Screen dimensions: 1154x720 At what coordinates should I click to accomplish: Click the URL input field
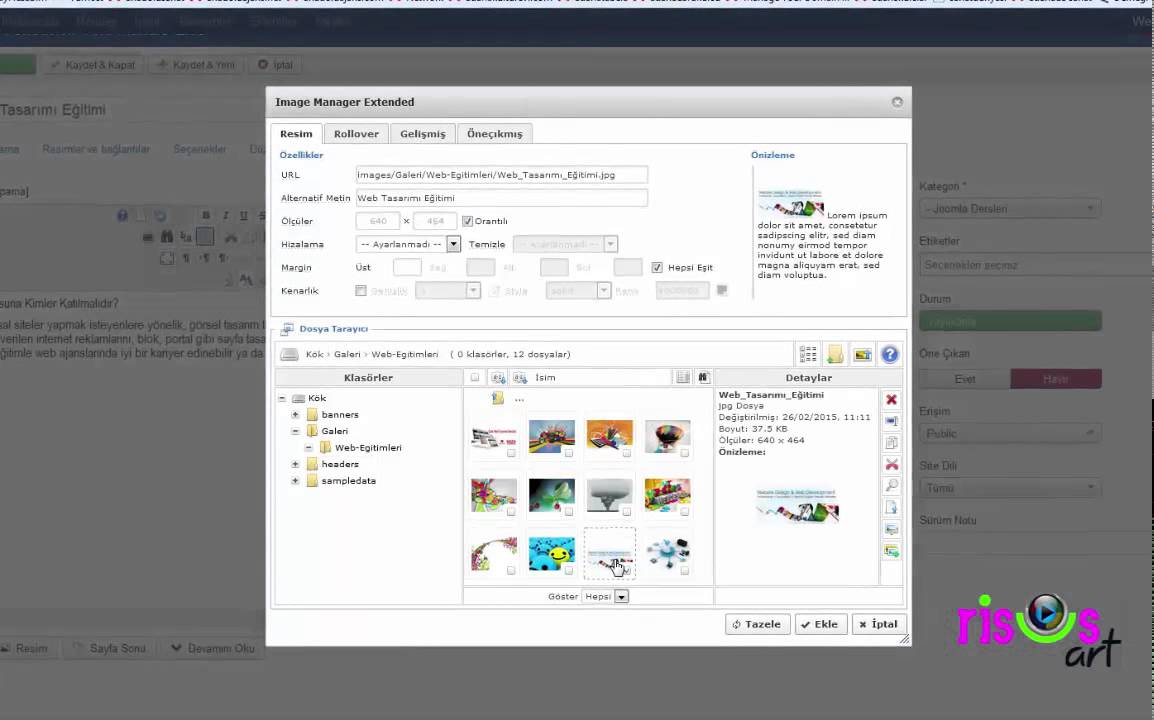click(502, 174)
